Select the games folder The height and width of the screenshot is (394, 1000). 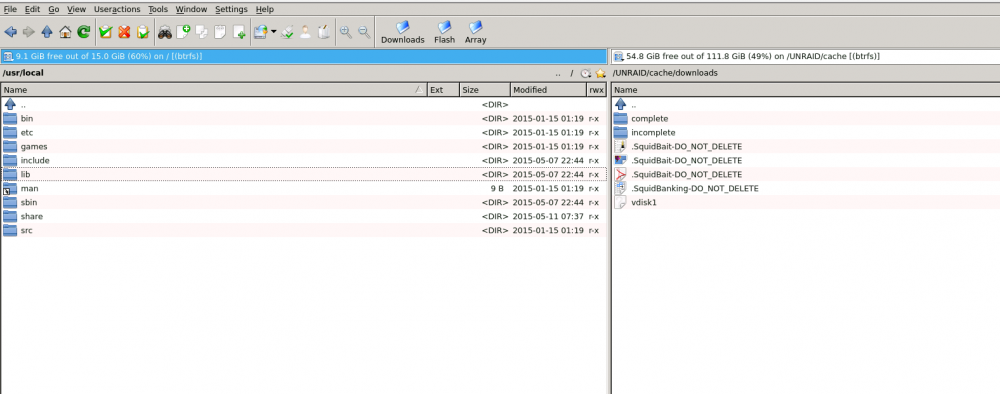304,147
